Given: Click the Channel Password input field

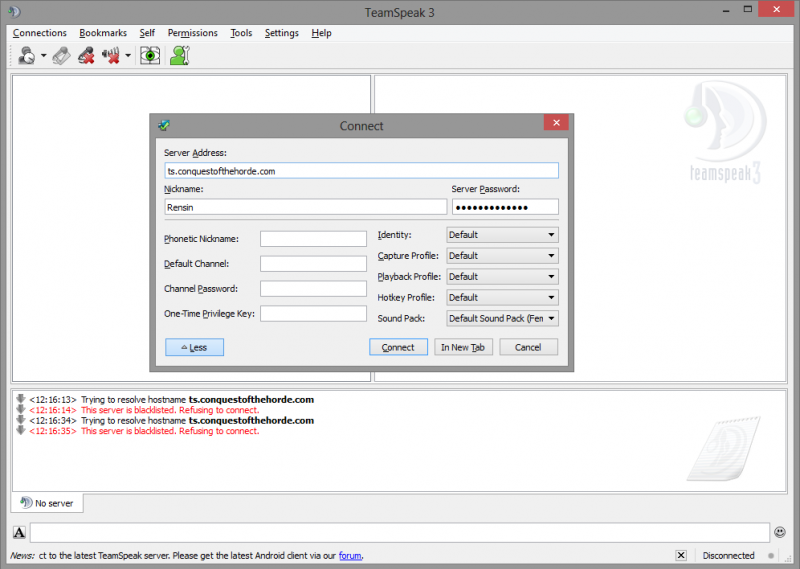Looking at the screenshot, I should [x=313, y=288].
